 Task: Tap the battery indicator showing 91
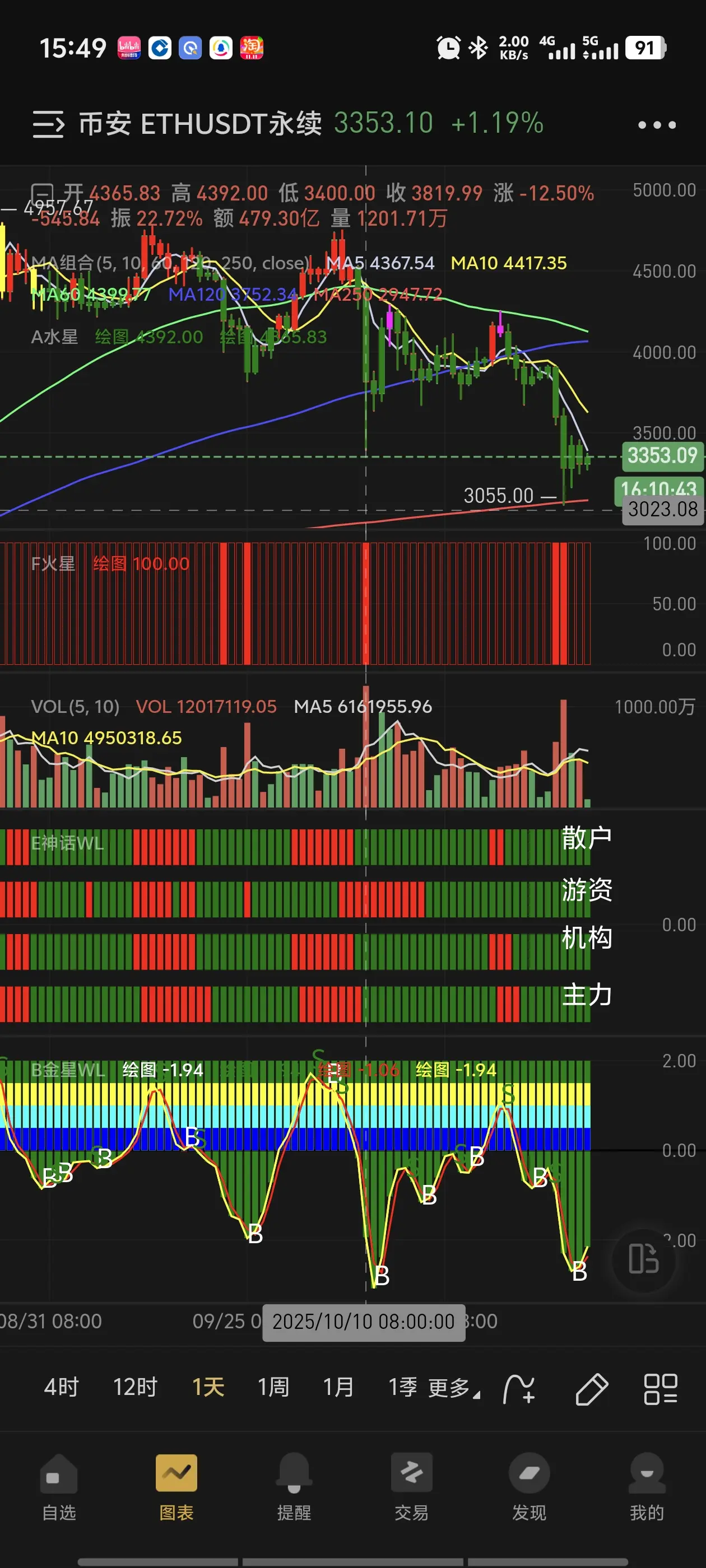point(645,48)
